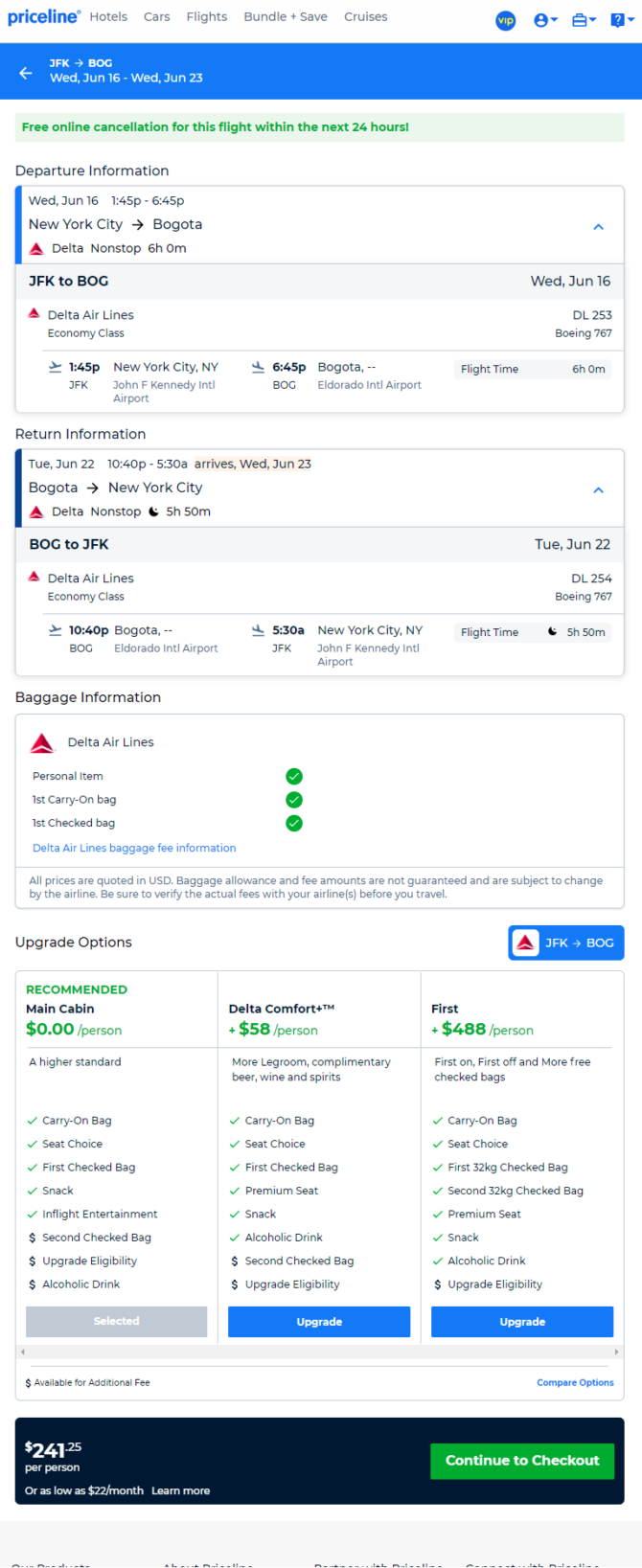
Task: Click the 1st Checked bag green checkmark
Action: coord(294,823)
